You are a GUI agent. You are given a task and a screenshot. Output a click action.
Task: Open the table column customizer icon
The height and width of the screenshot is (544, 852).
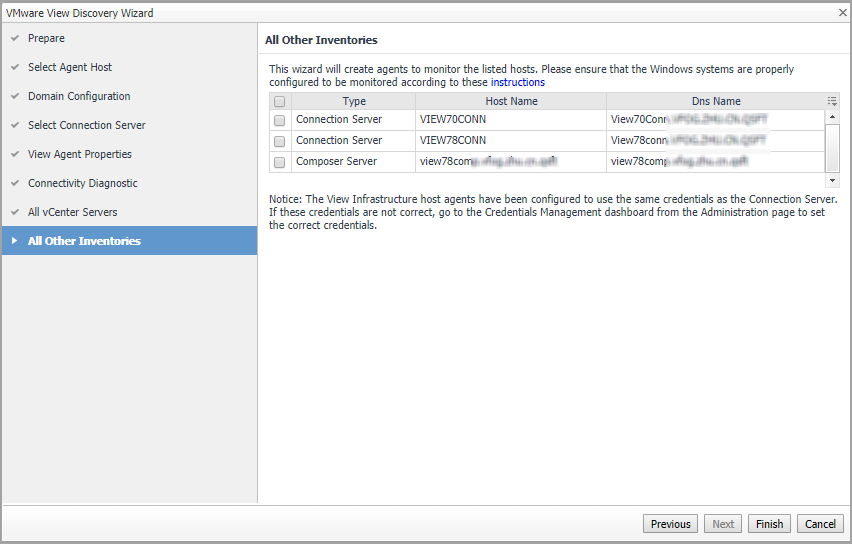coord(832,101)
